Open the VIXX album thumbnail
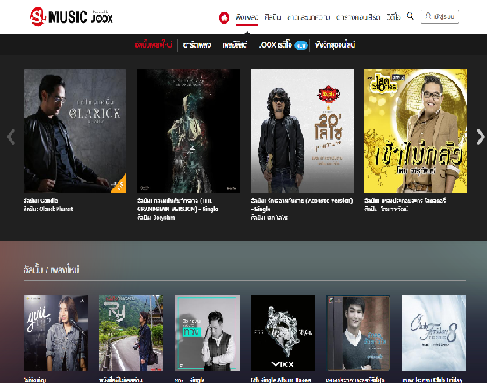The height and width of the screenshot is (385, 488). [x=283, y=333]
